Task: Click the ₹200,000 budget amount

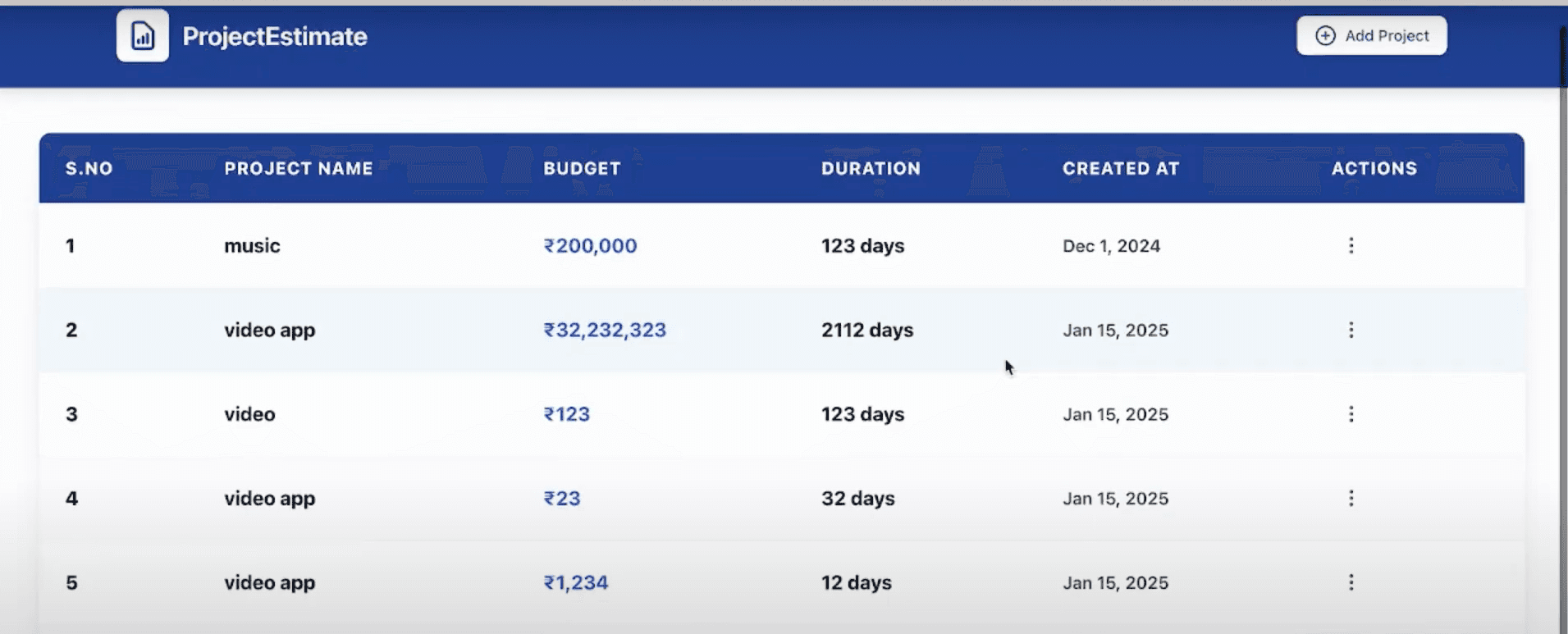Action: [590, 246]
